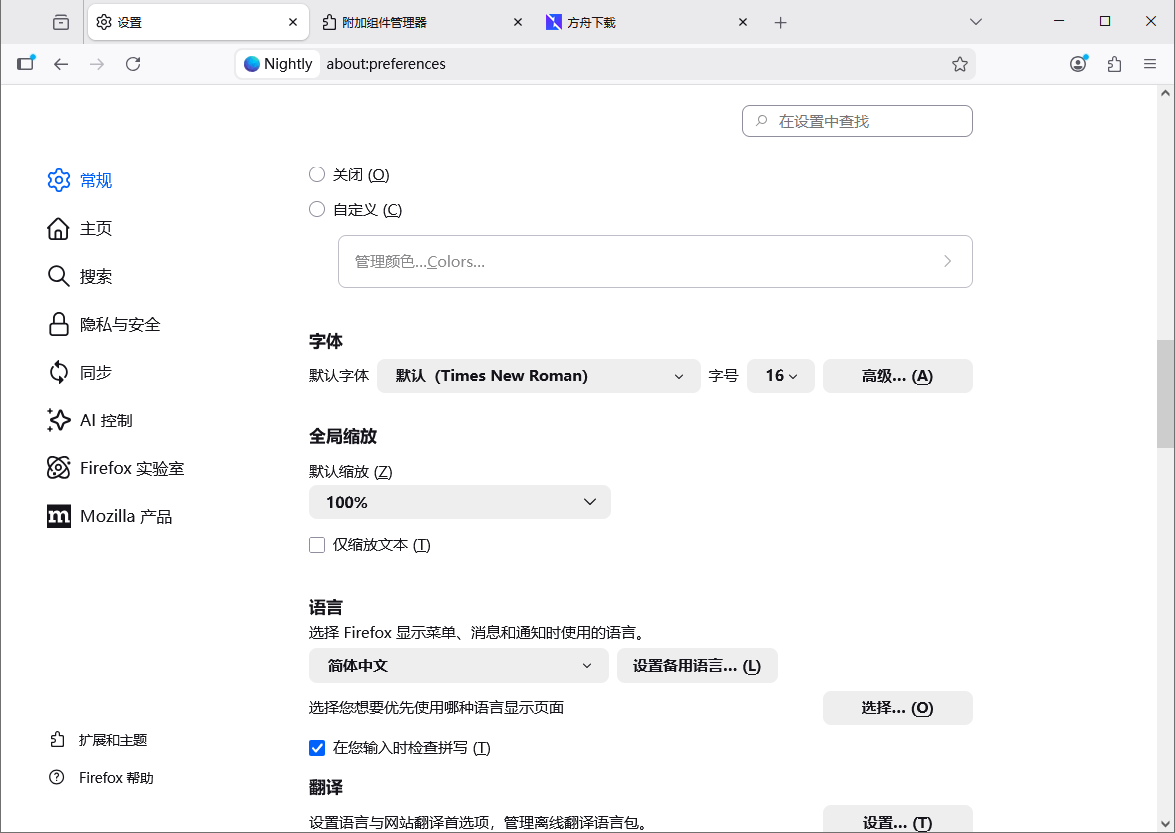Select the AI 控制 settings section
The height and width of the screenshot is (833, 1175).
pyautogui.click(x=103, y=420)
